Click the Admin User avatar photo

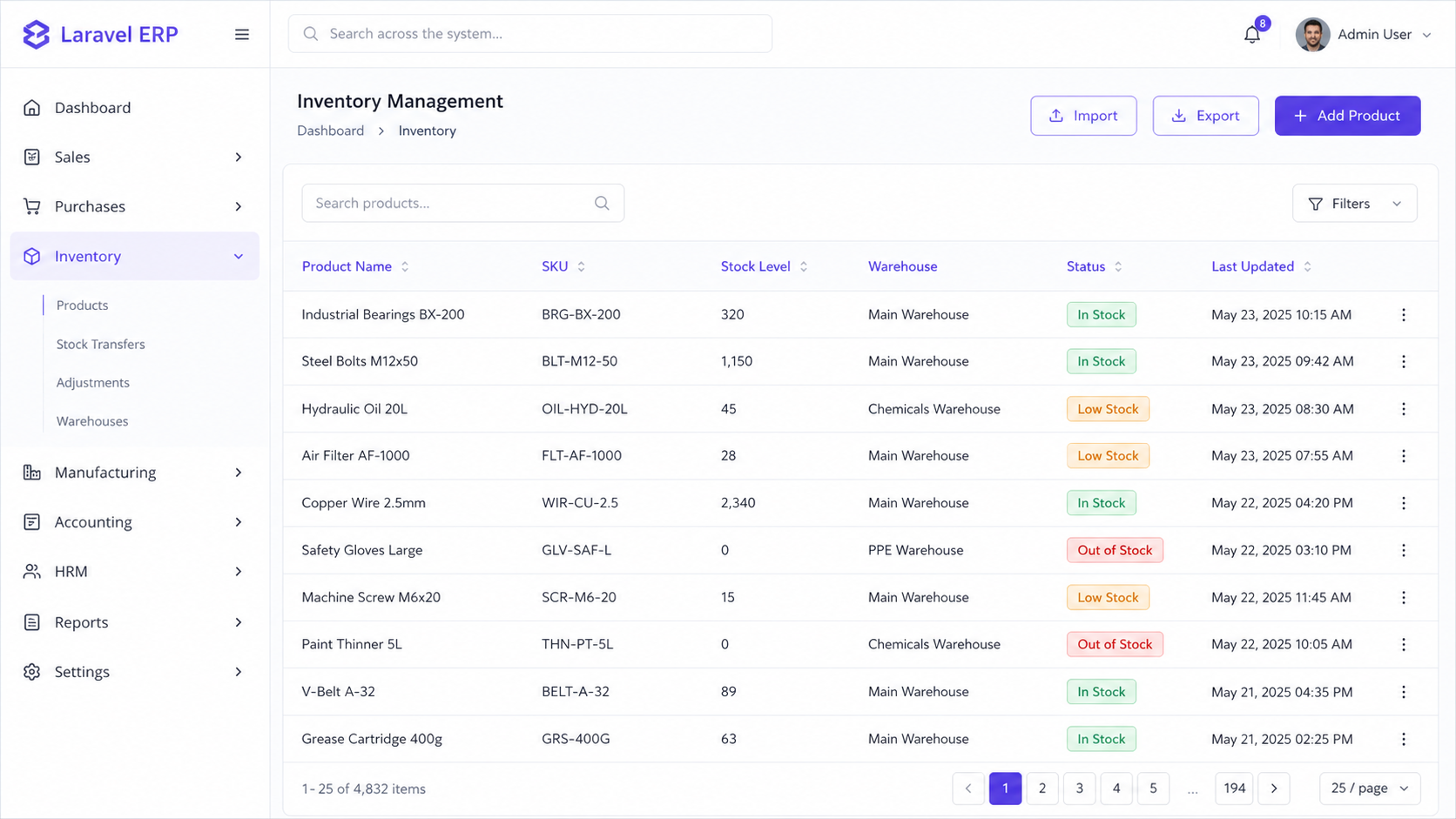click(x=1312, y=35)
